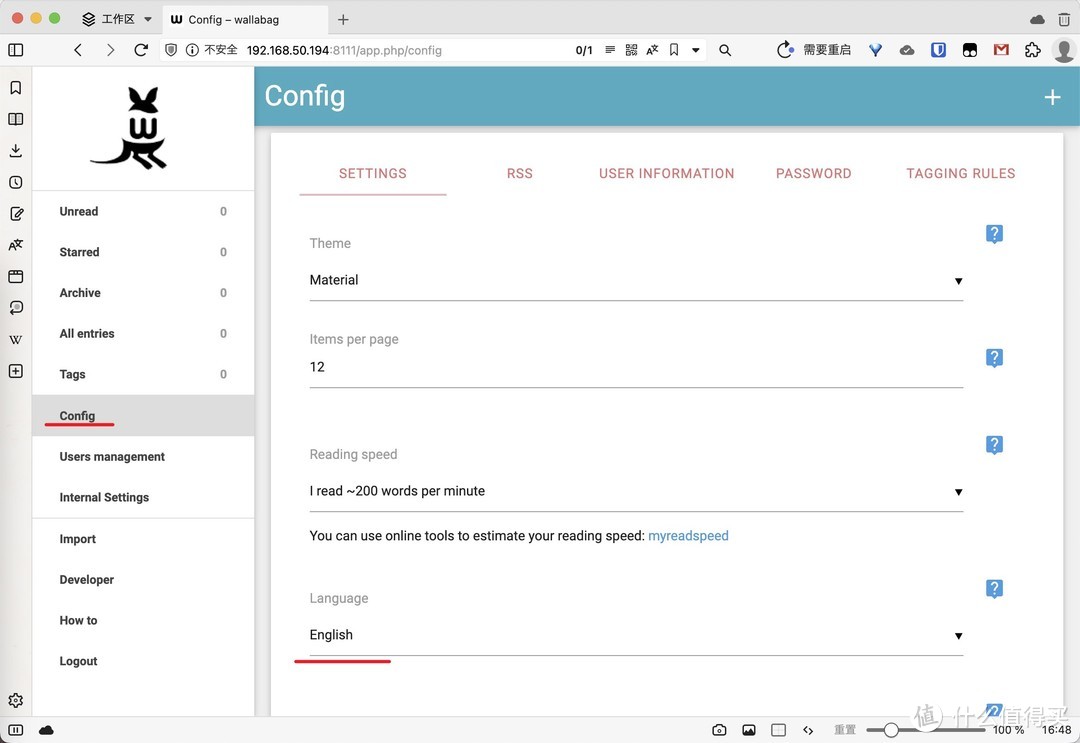Viewport: 1080px width, 743px height.
Task: Click the Items per page input field
Action: pyautogui.click(x=636, y=367)
